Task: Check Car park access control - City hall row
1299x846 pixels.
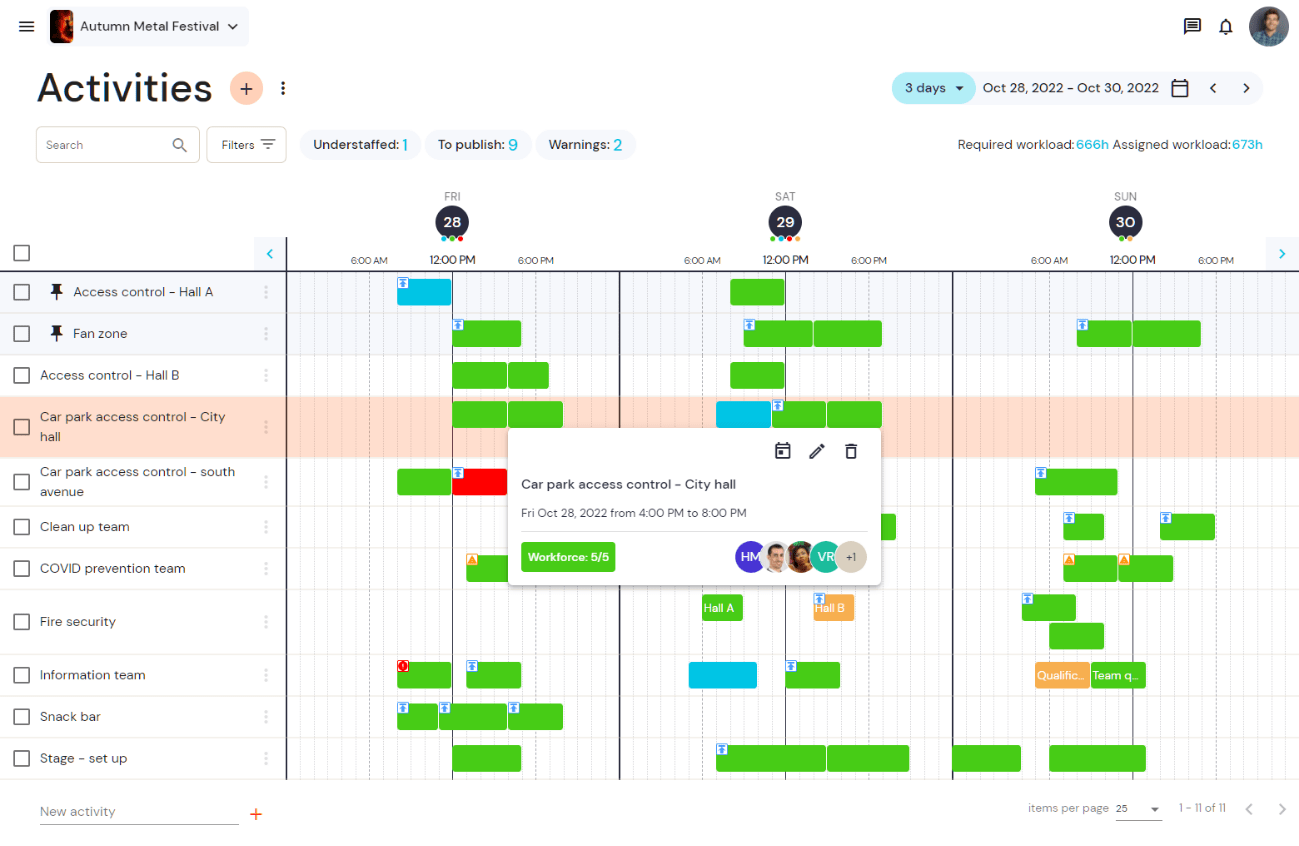Action: tap(22, 427)
